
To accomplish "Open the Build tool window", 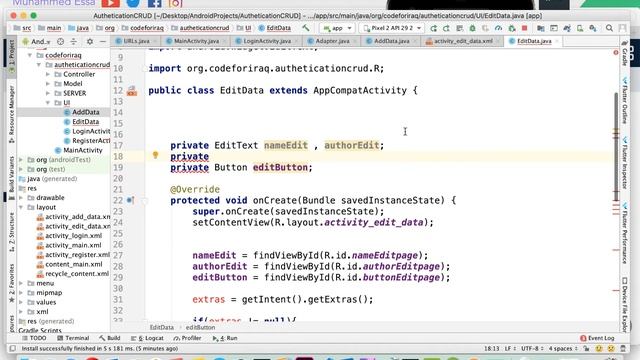I will click(x=109, y=338).
